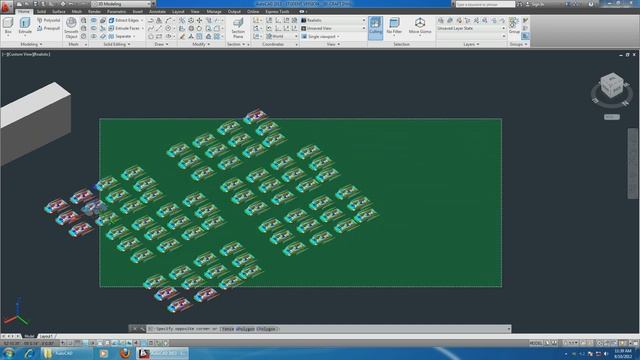Switch to the Surface ribbon tab
640x360 pixels.
pos(59,11)
